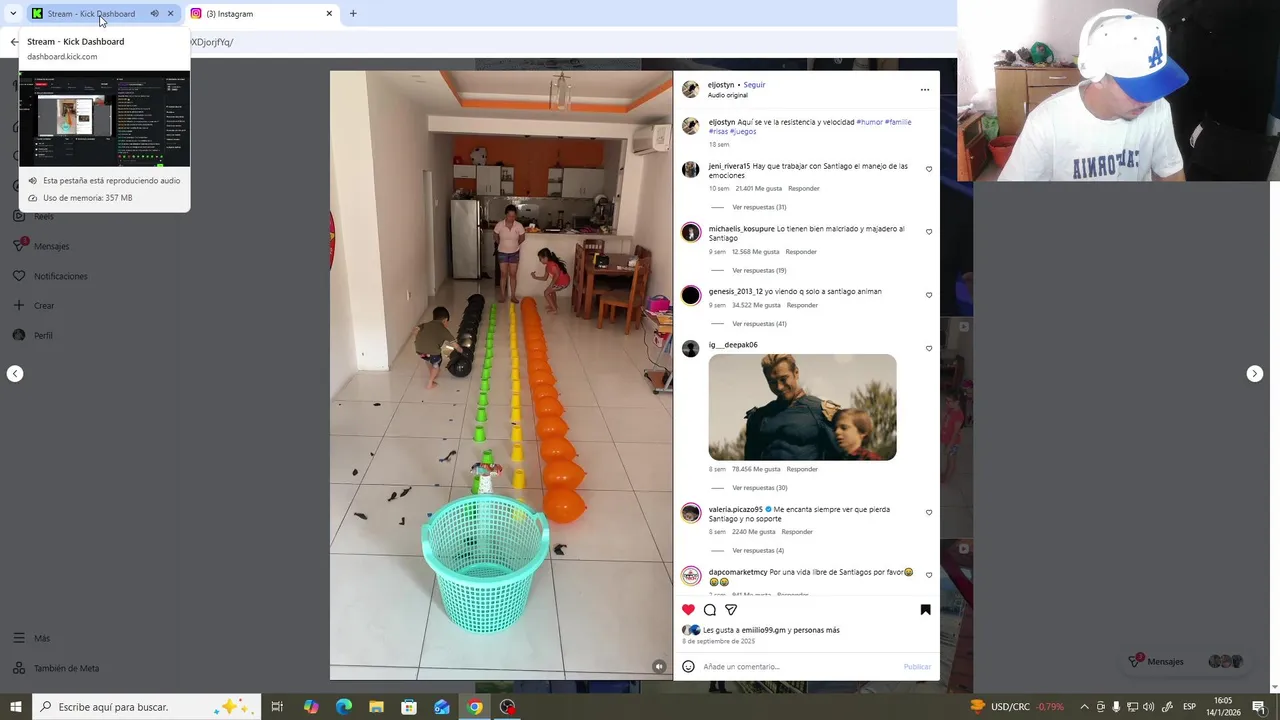The width and height of the screenshot is (1280, 720).
Task: Like genesis_2013_12's comment with heart
Action: [x=929, y=295]
